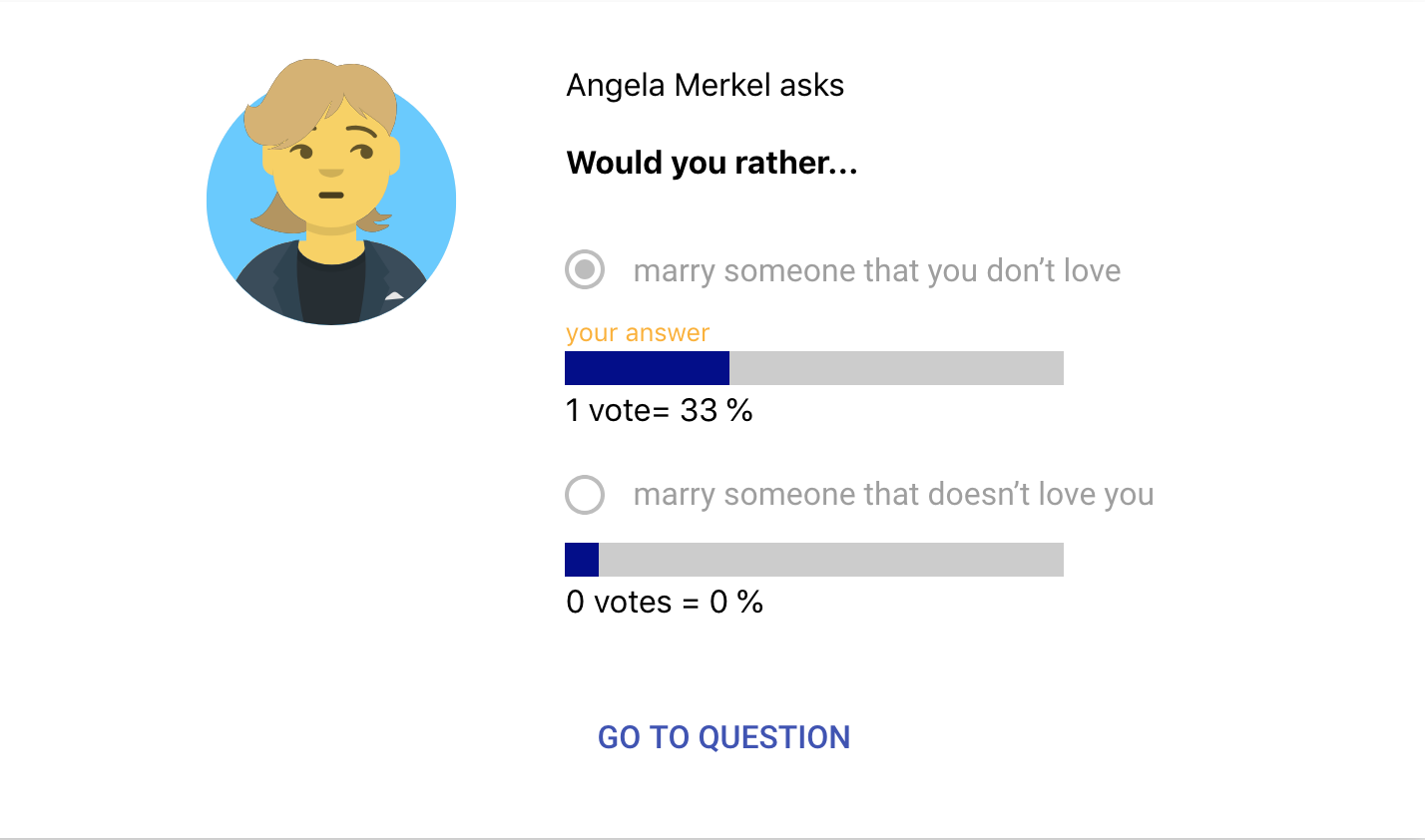Image resolution: width=1425 pixels, height=840 pixels.
Task: Click the text of the first answer option
Action: coord(876,269)
